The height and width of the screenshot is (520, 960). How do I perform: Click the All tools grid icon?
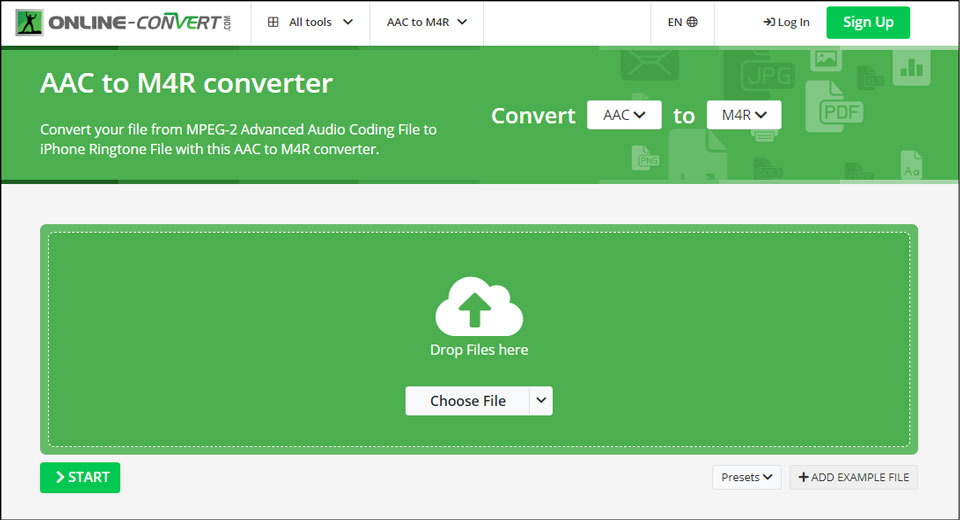(273, 22)
